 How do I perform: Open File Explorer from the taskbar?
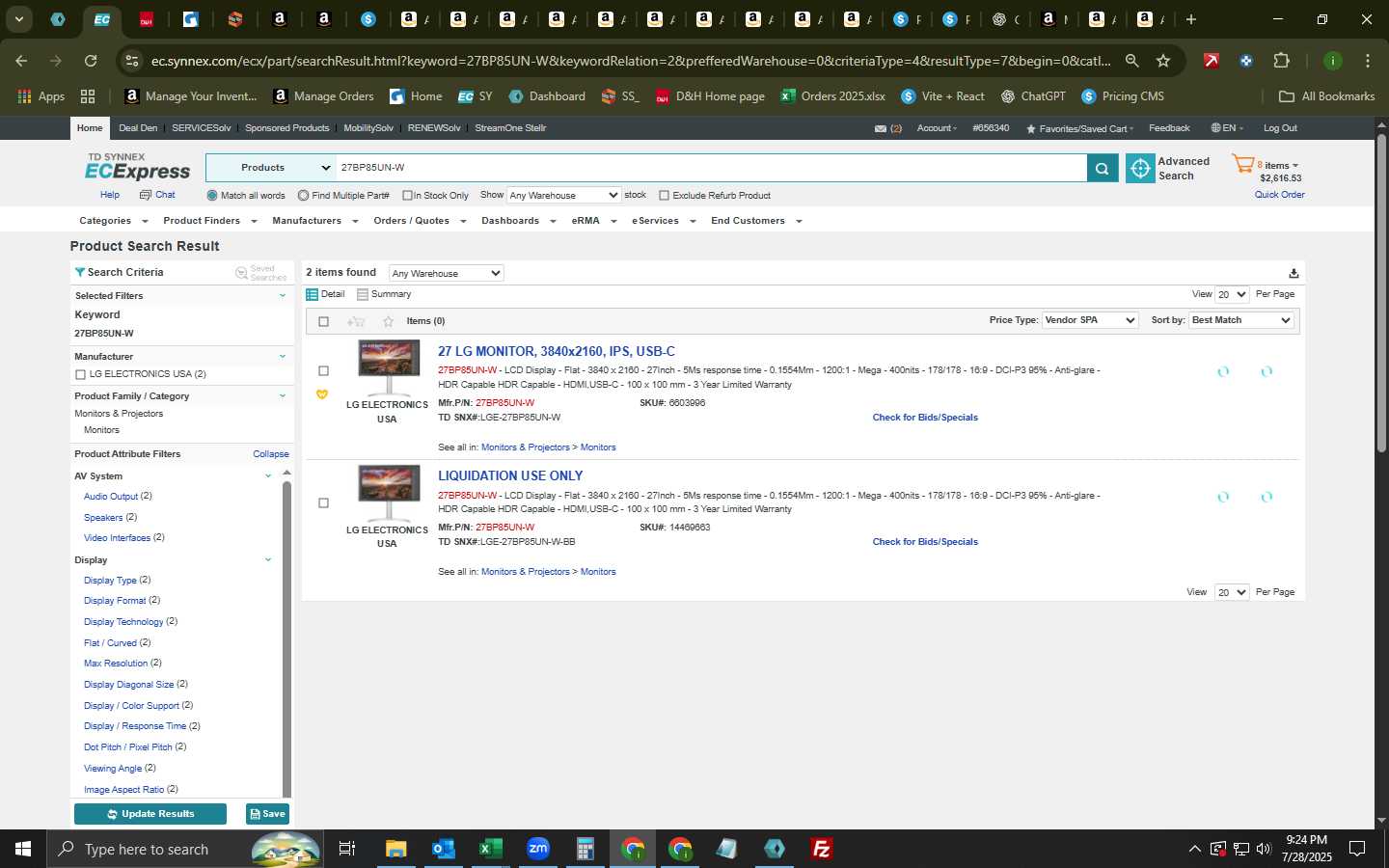tap(395, 849)
